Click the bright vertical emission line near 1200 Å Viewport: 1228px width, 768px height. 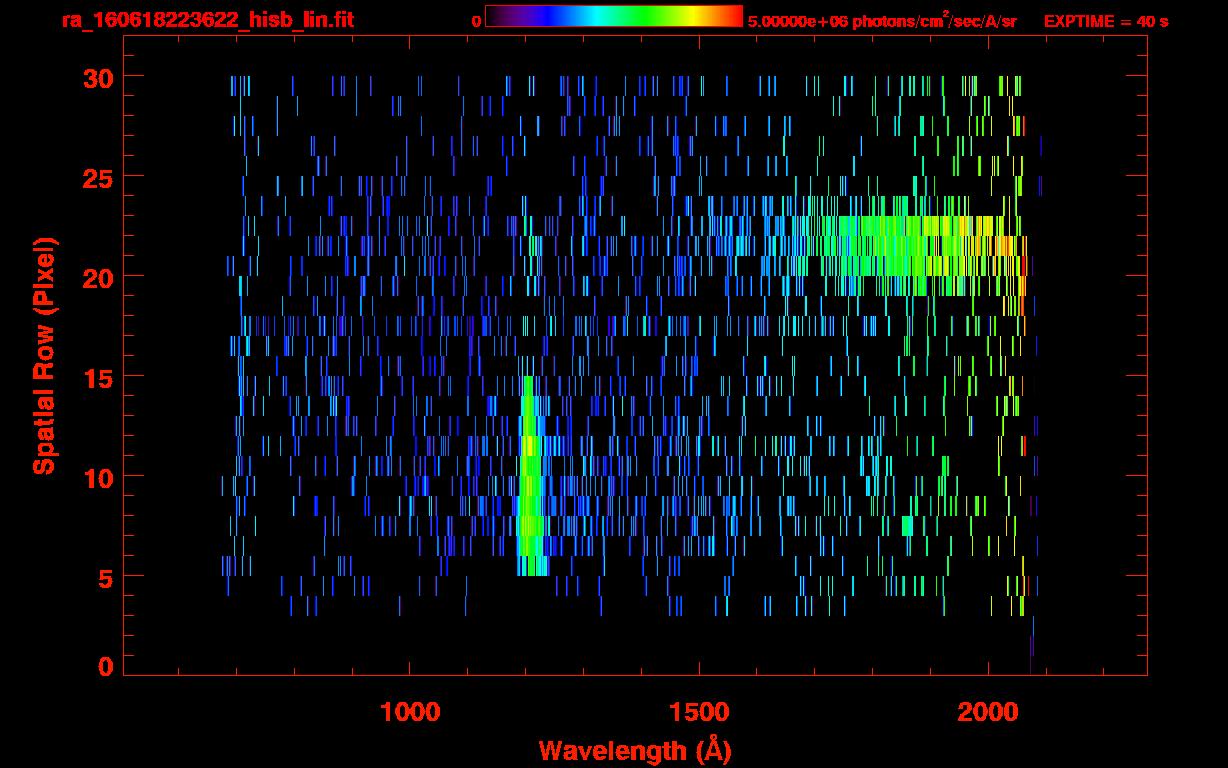coord(530,480)
